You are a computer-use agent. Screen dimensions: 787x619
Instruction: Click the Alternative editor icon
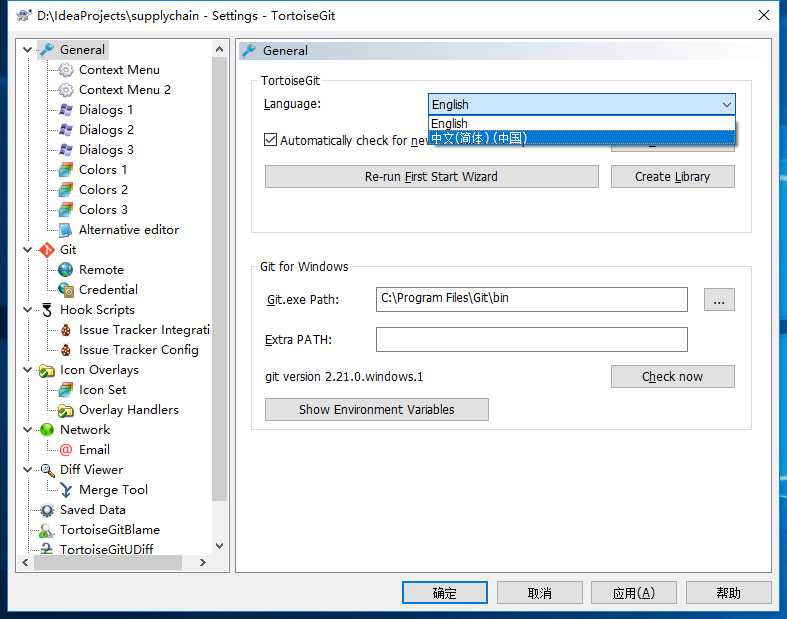click(x=65, y=230)
